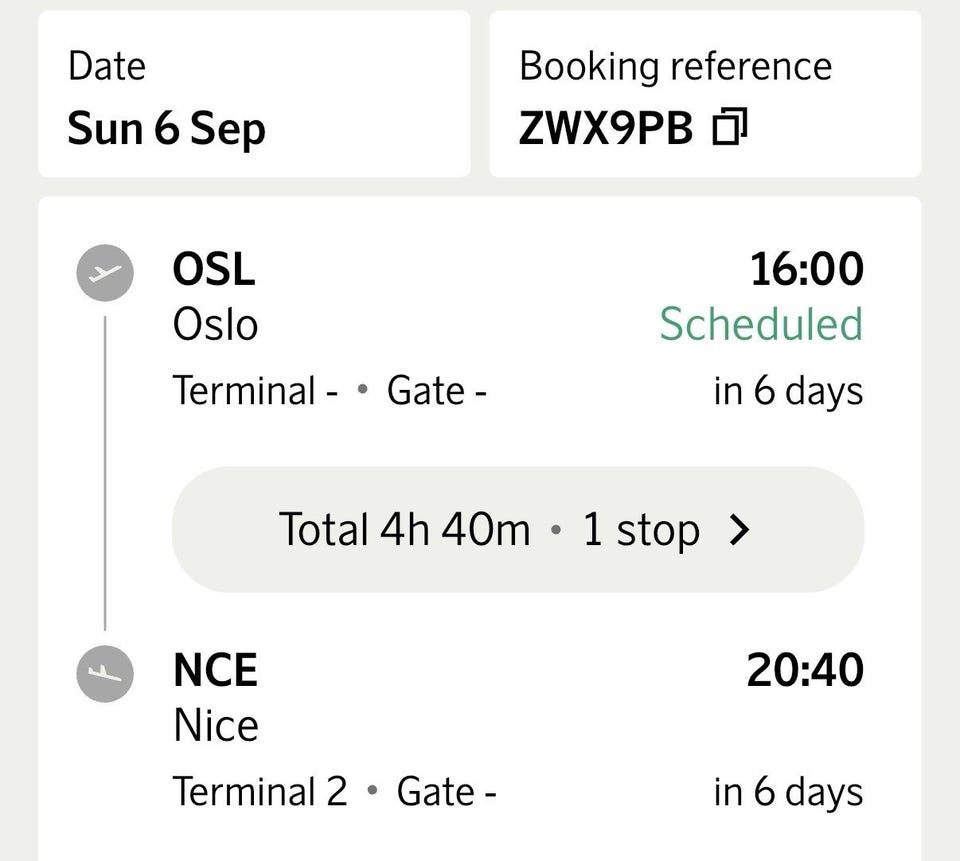
Task: Click the Oslo departure plane icon
Action: [x=105, y=273]
